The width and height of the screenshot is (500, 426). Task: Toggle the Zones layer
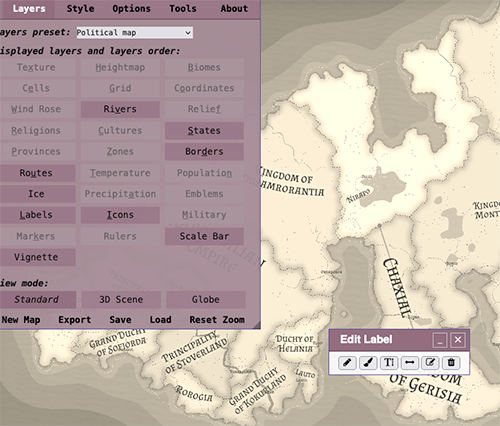[120, 152]
